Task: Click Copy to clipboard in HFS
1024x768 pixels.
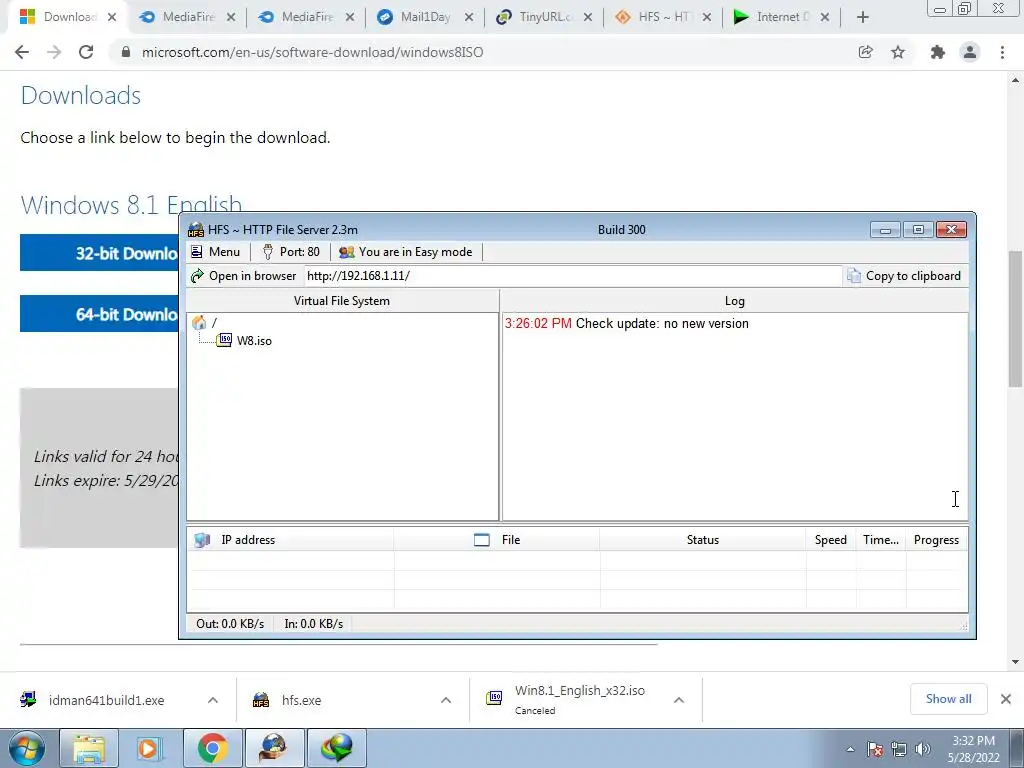Action: 904,276
